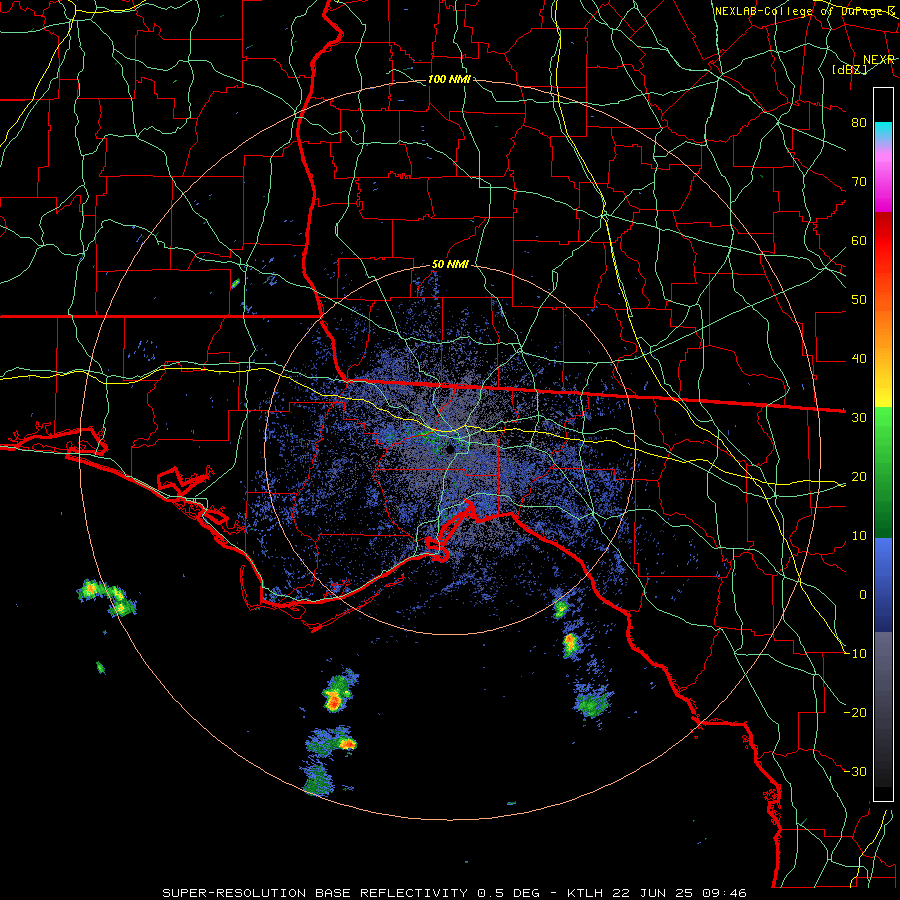Click the 10 value on the dBZ scale
900x900 pixels.
click(859, 536)
